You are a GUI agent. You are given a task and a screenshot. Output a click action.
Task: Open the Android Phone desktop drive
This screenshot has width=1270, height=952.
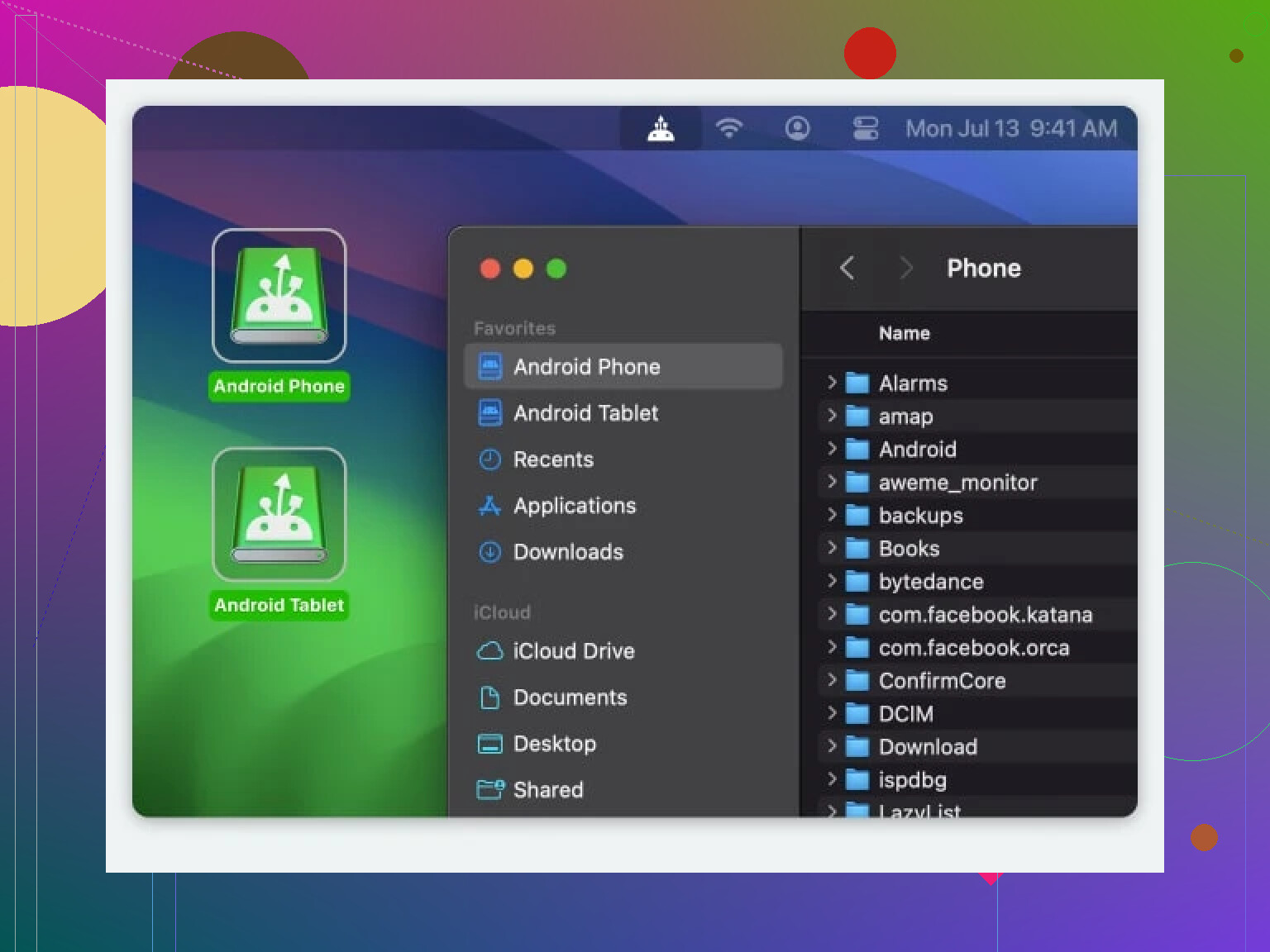pyautogui.click(x=279, y=296)
